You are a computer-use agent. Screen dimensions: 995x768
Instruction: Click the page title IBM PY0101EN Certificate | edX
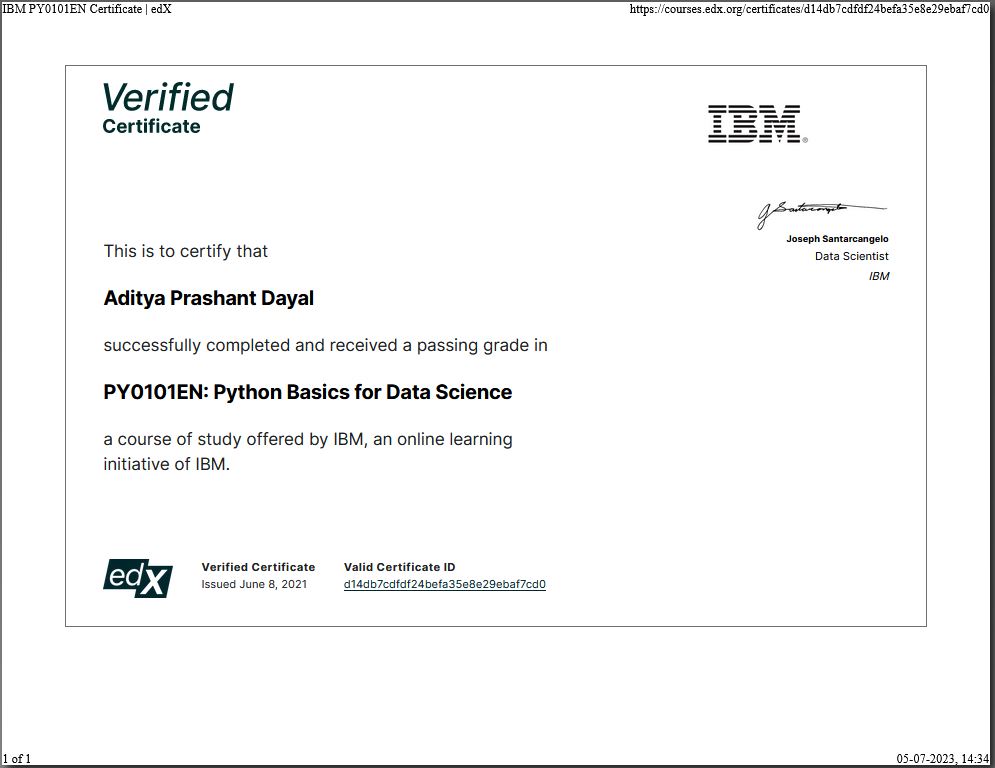point(87,9)
